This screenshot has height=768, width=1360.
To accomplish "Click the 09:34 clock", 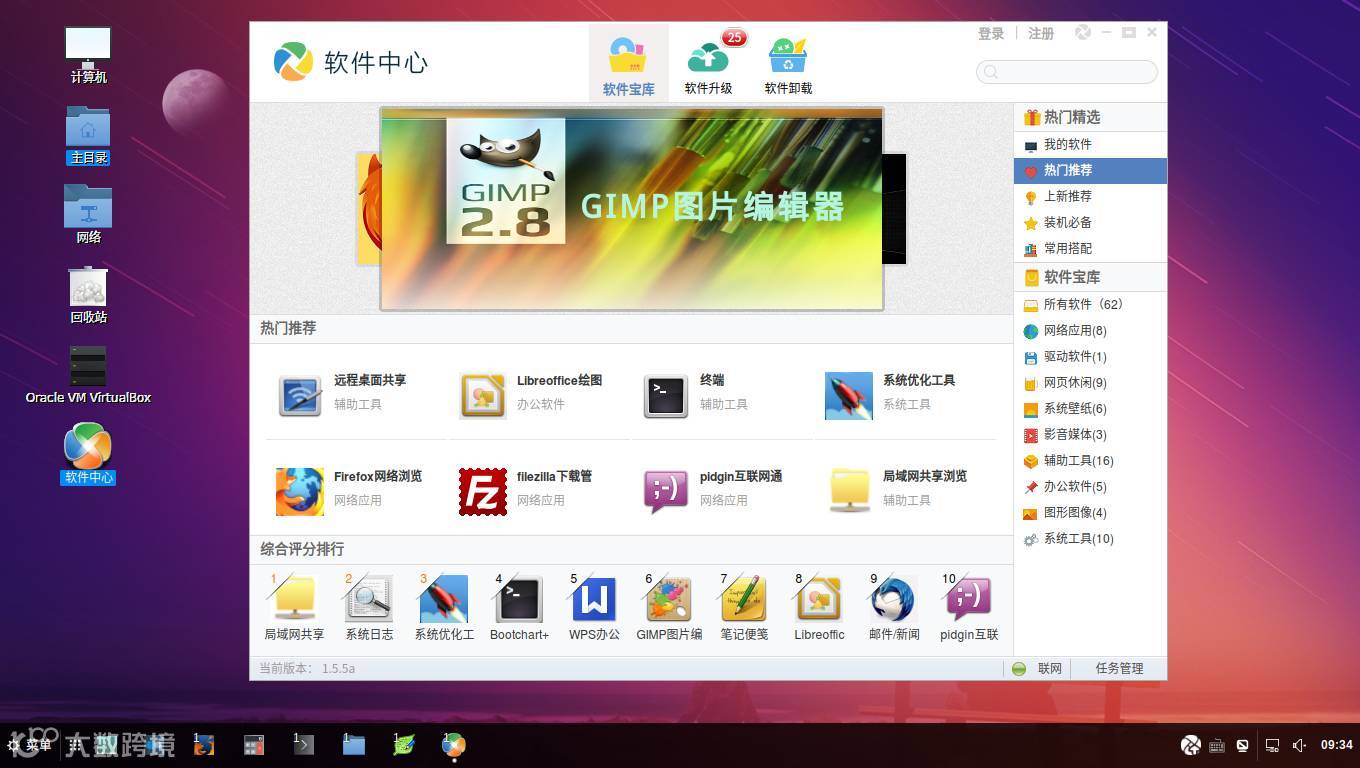I will click(1337, 745).
